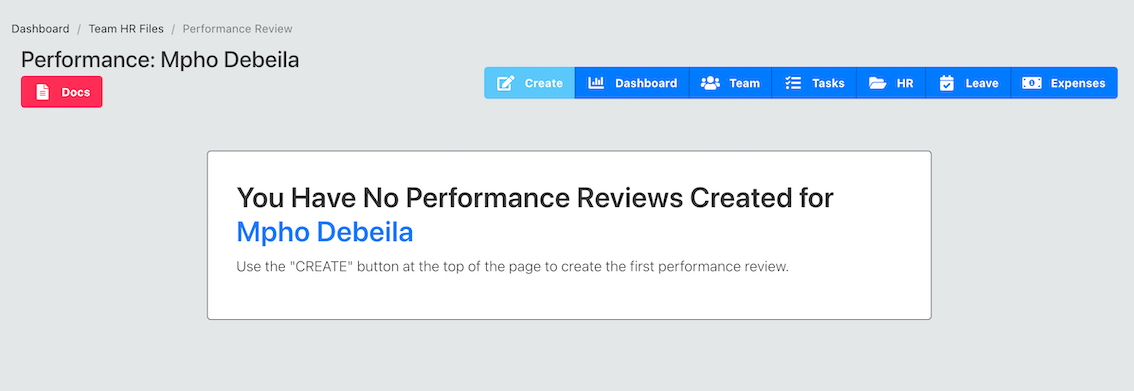Click the blue Mpho Debeila name in card
Screen dimensions: 1134x391
pyautogui.click(x=325, y=232)
